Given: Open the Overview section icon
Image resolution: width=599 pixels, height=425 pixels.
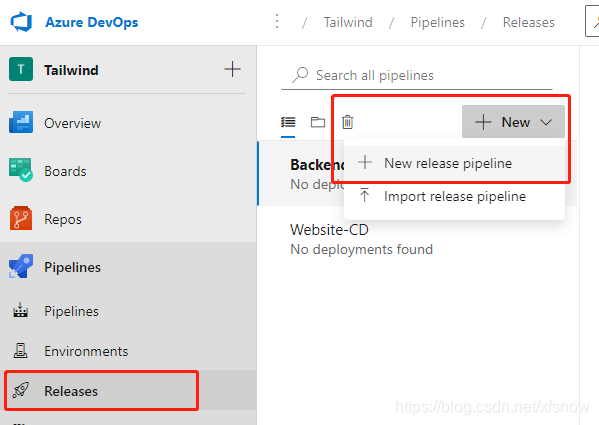Looking at the screenshot, I should tap(21, 122).
